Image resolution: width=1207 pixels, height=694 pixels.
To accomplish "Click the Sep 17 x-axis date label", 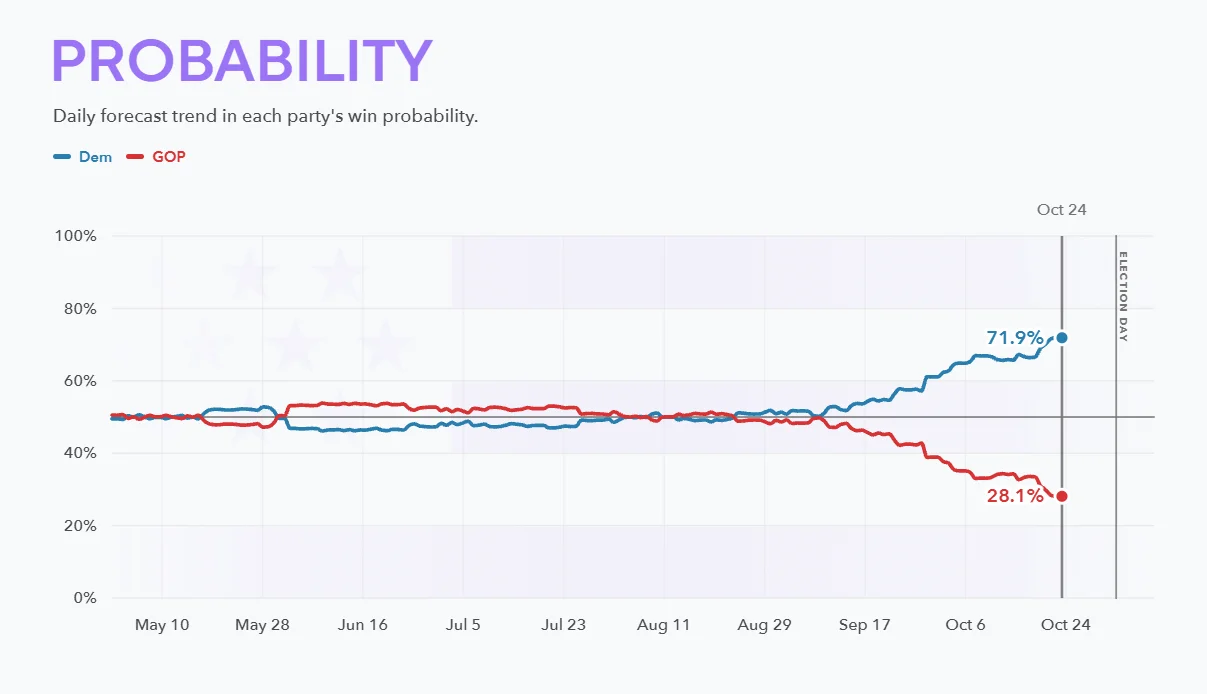I will 864,625.
